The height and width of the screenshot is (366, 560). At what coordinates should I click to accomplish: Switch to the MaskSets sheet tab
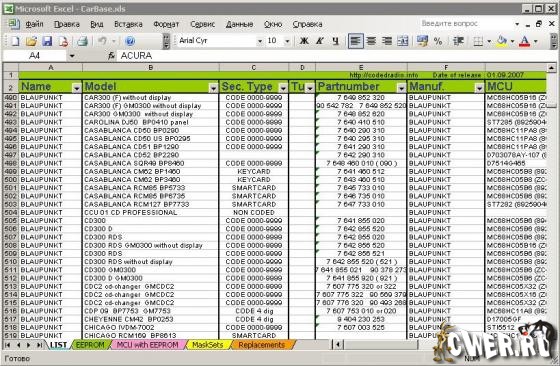tap(208, 345)
